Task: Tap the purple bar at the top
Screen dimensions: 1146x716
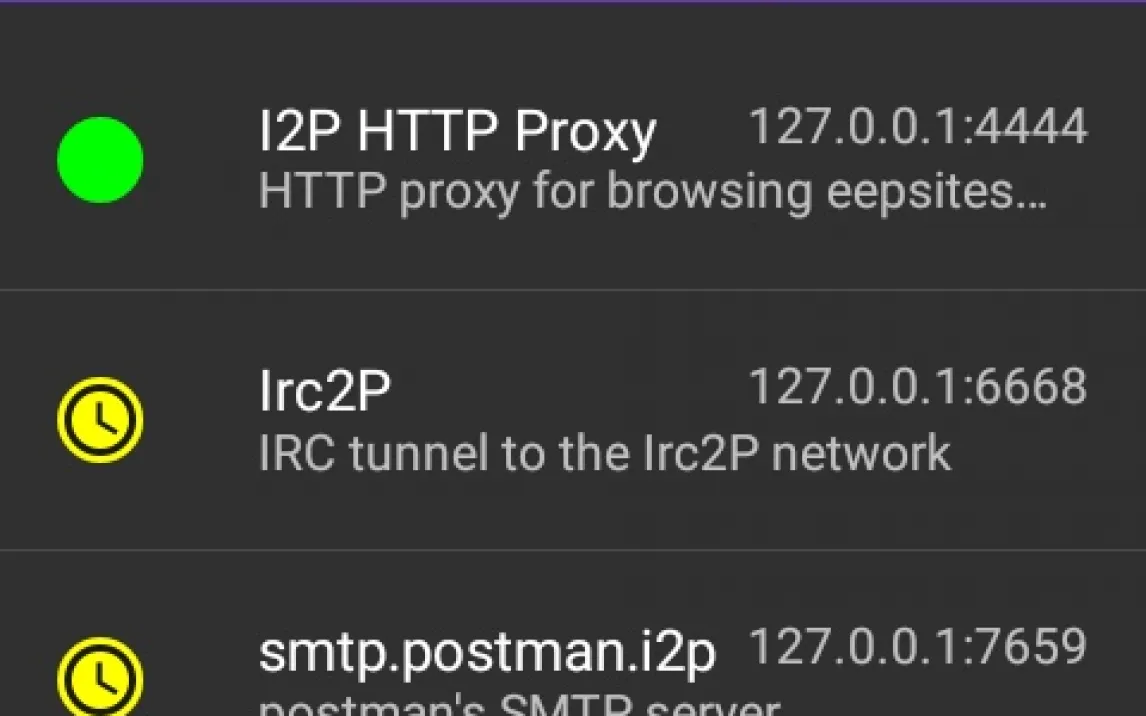Action: (x=573, y=2)
